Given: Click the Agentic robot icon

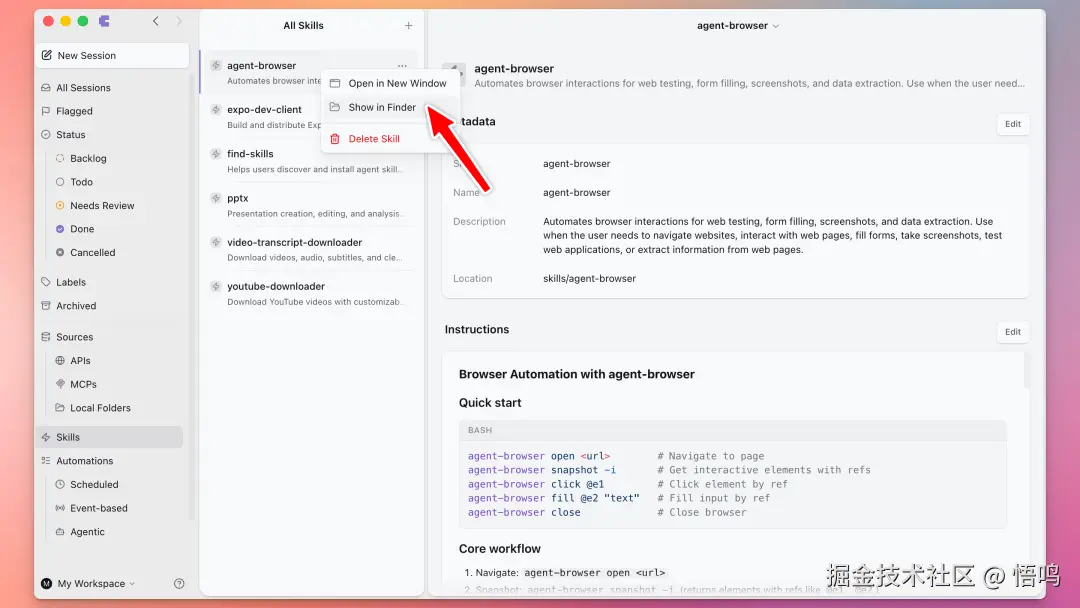Looking at the screenshot, I should click(60, 532).
